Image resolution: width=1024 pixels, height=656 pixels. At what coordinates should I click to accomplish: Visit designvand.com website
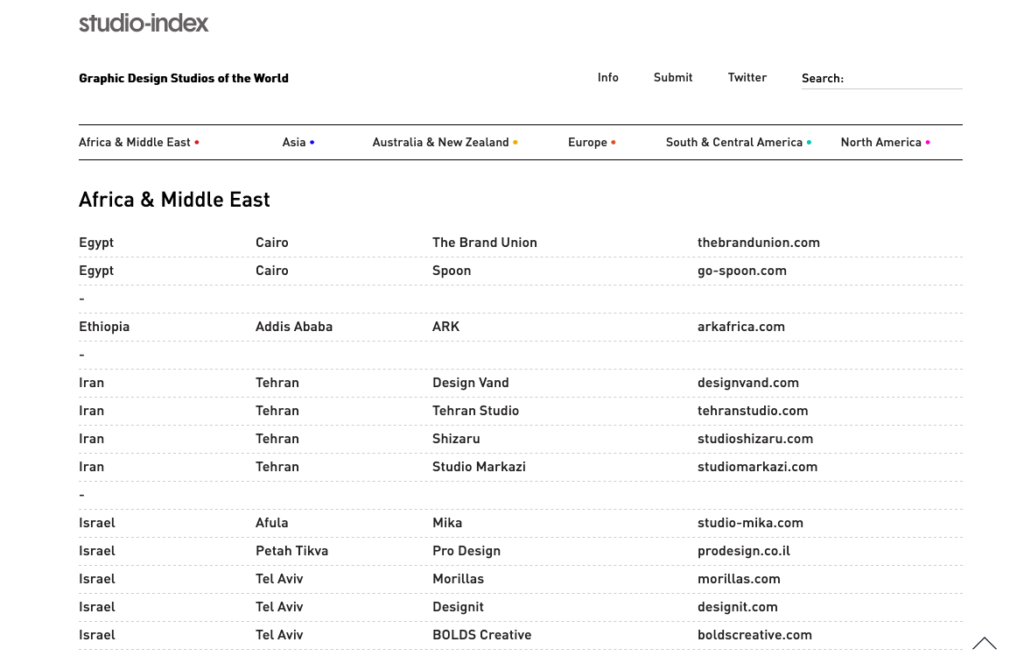click(x=748, y=383)
